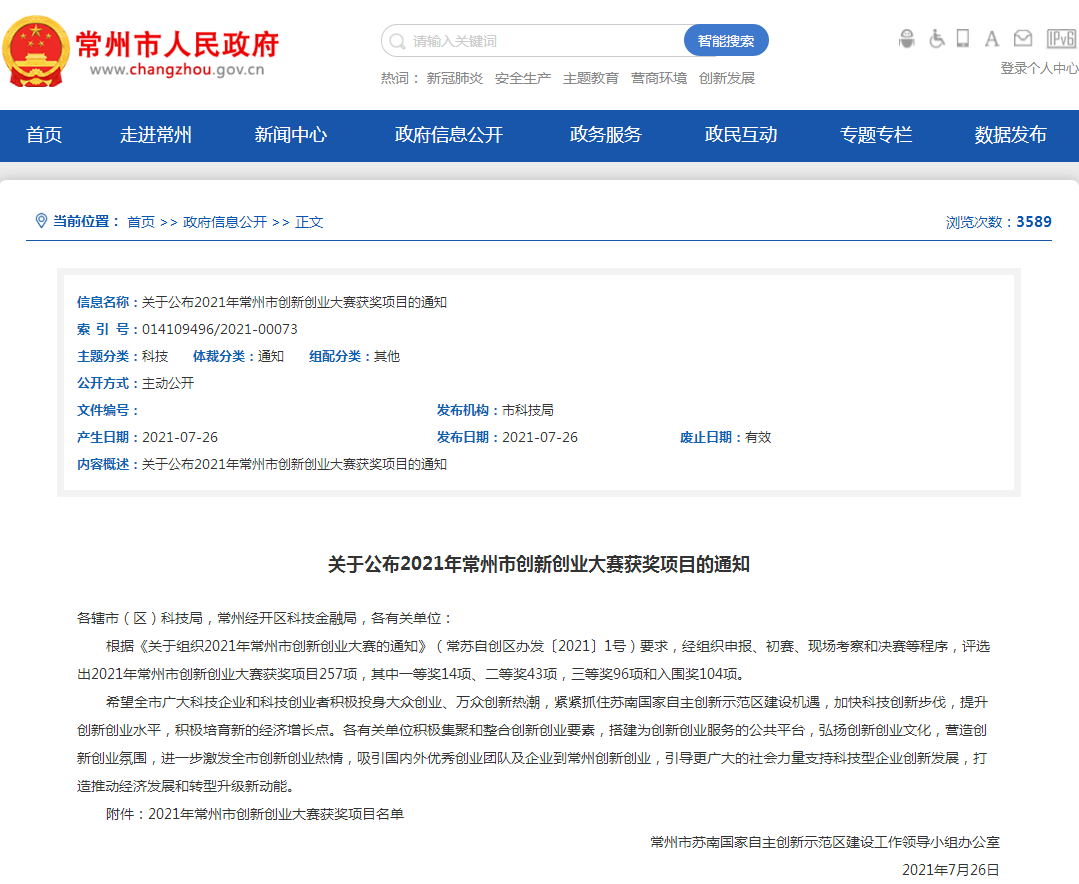Go to 数据发布 in the nav bar
This screenshot has width=1079, height=884.
pyautogui.click(x=1011, y=135)
